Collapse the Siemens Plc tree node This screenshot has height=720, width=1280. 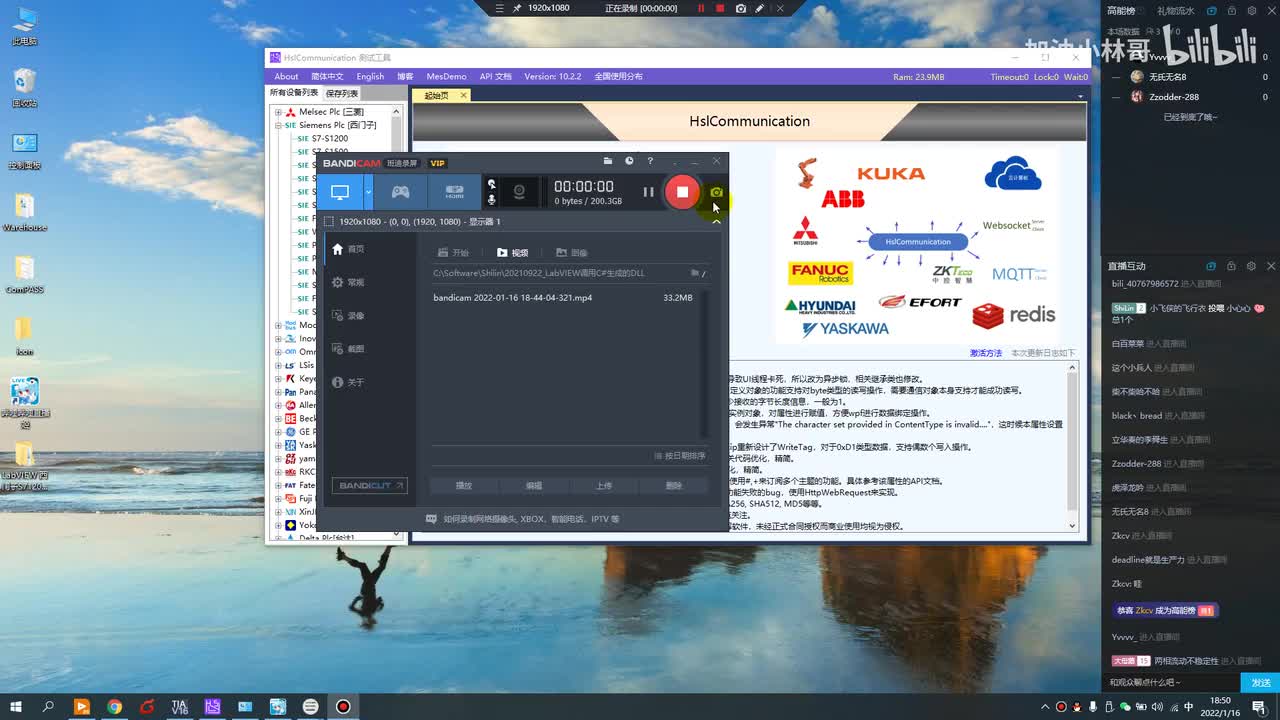click(278, 125)
